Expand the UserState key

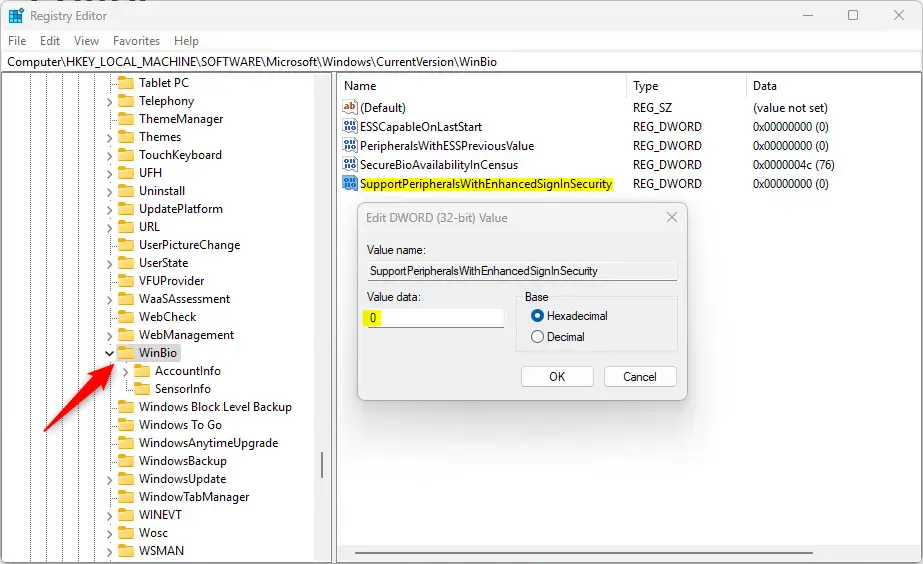click(109, 264)
